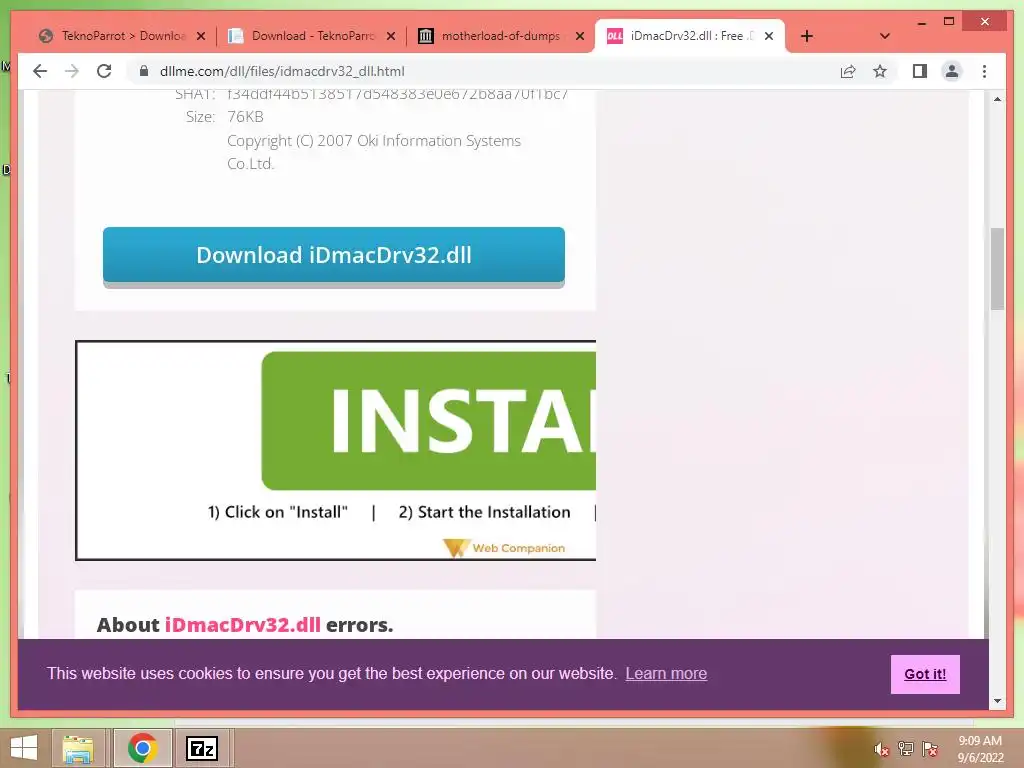Viewport: 1024px width, 768px height.
Task: Open 7-Zip from the taskbar
Action: [x=202, y=748]
